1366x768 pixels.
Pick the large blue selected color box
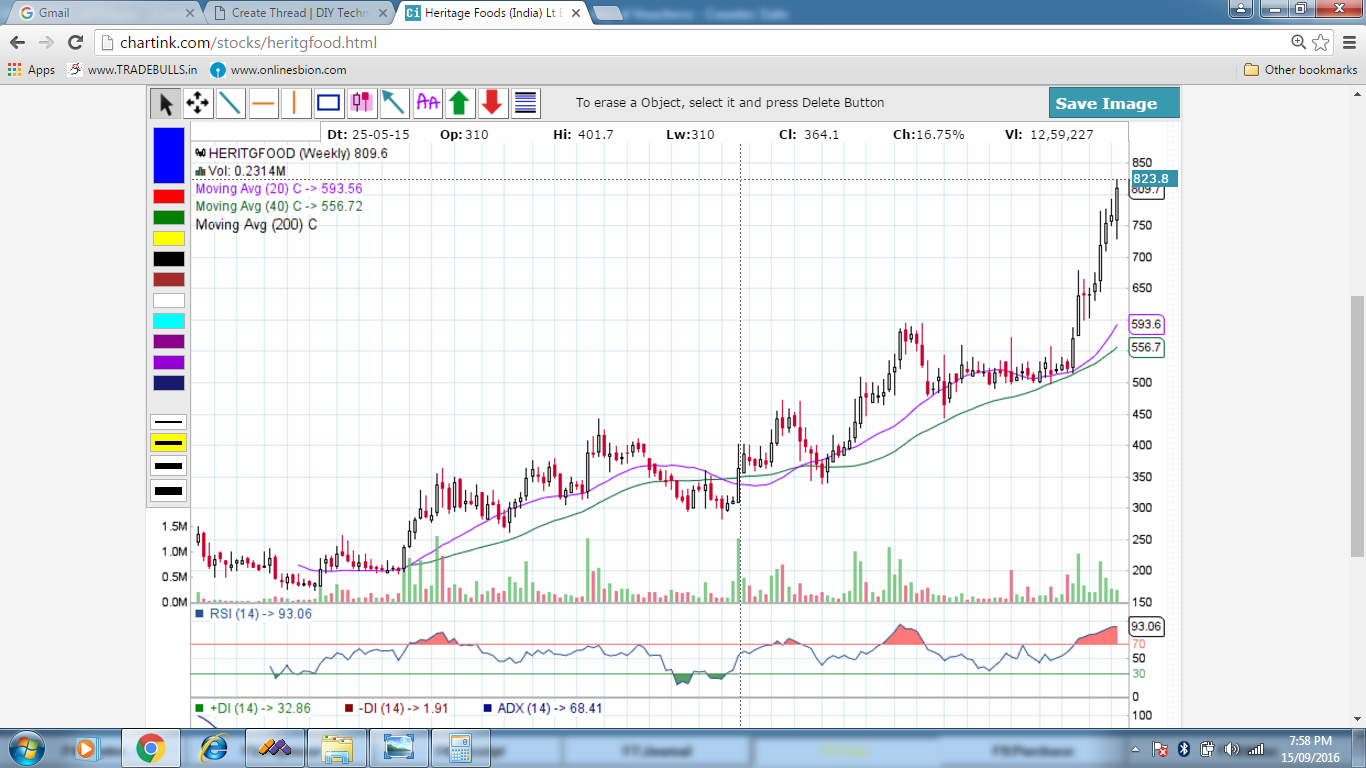point(169,155)
